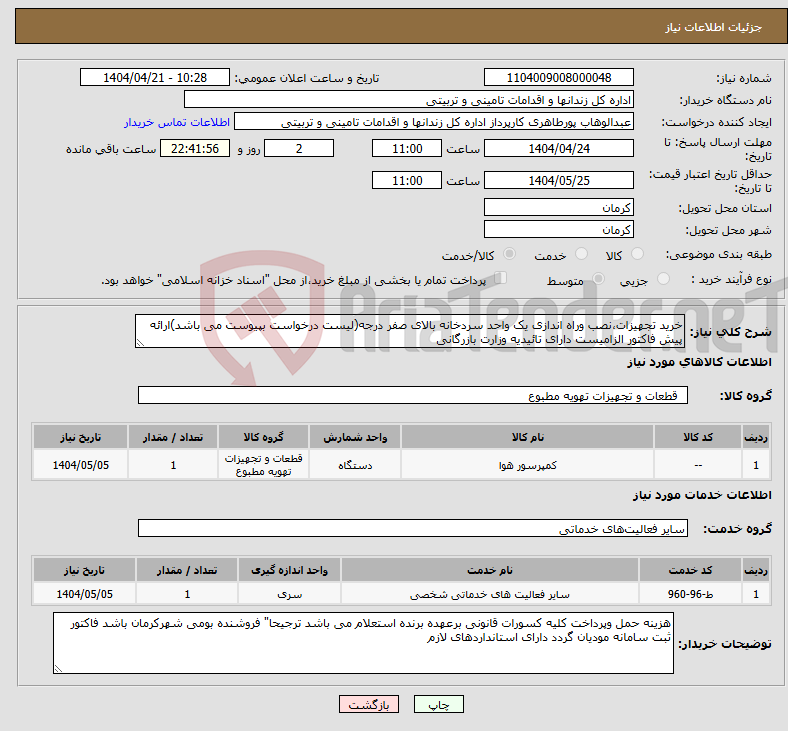Click the service need date 1404/05/05 cell
Screen dimensions: 788x731
point(84,594)
